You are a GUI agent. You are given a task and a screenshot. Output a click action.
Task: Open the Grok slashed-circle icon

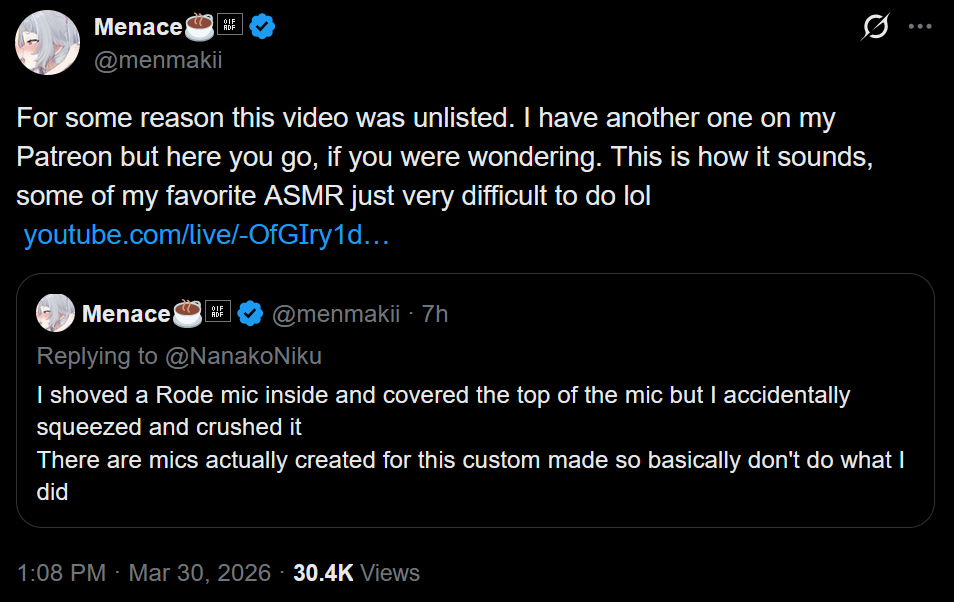coord(875,28)
